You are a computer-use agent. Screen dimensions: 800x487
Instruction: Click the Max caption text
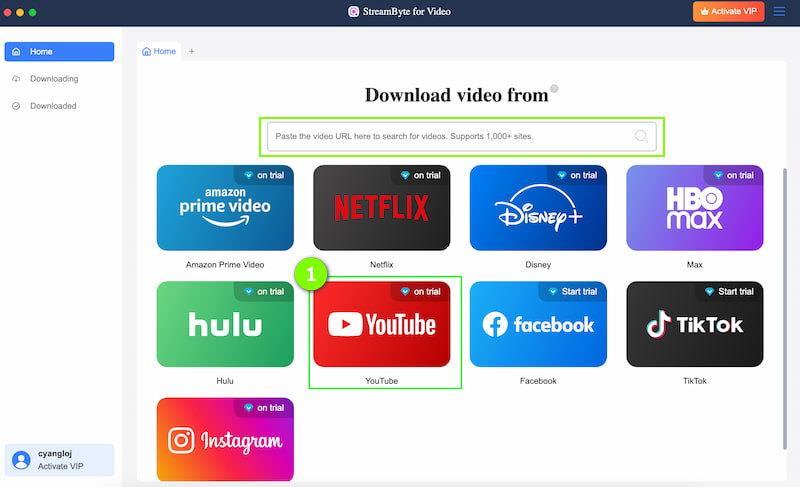tap(695, 265)
